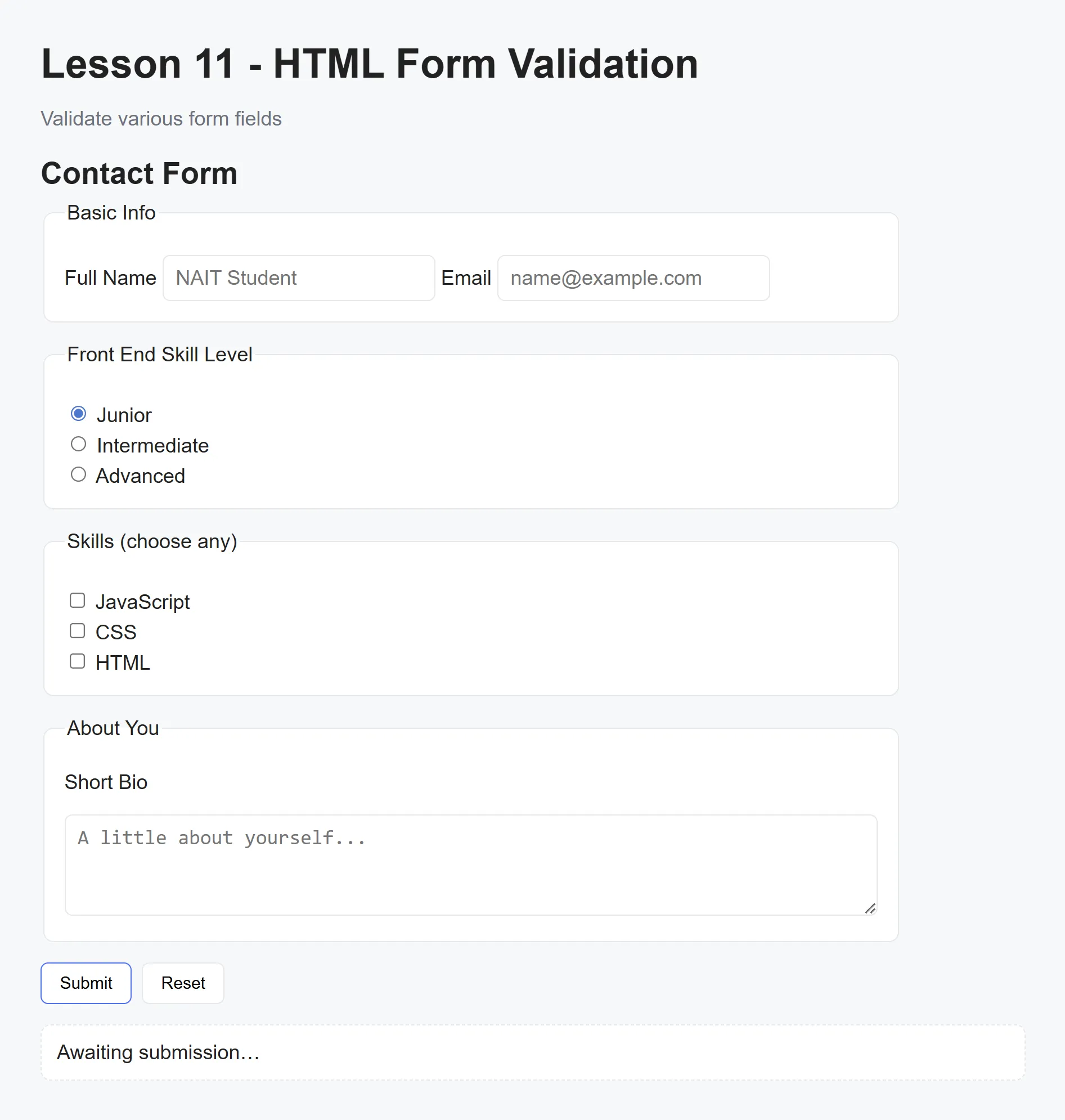Click the JavaScript label text

[143, 601]
